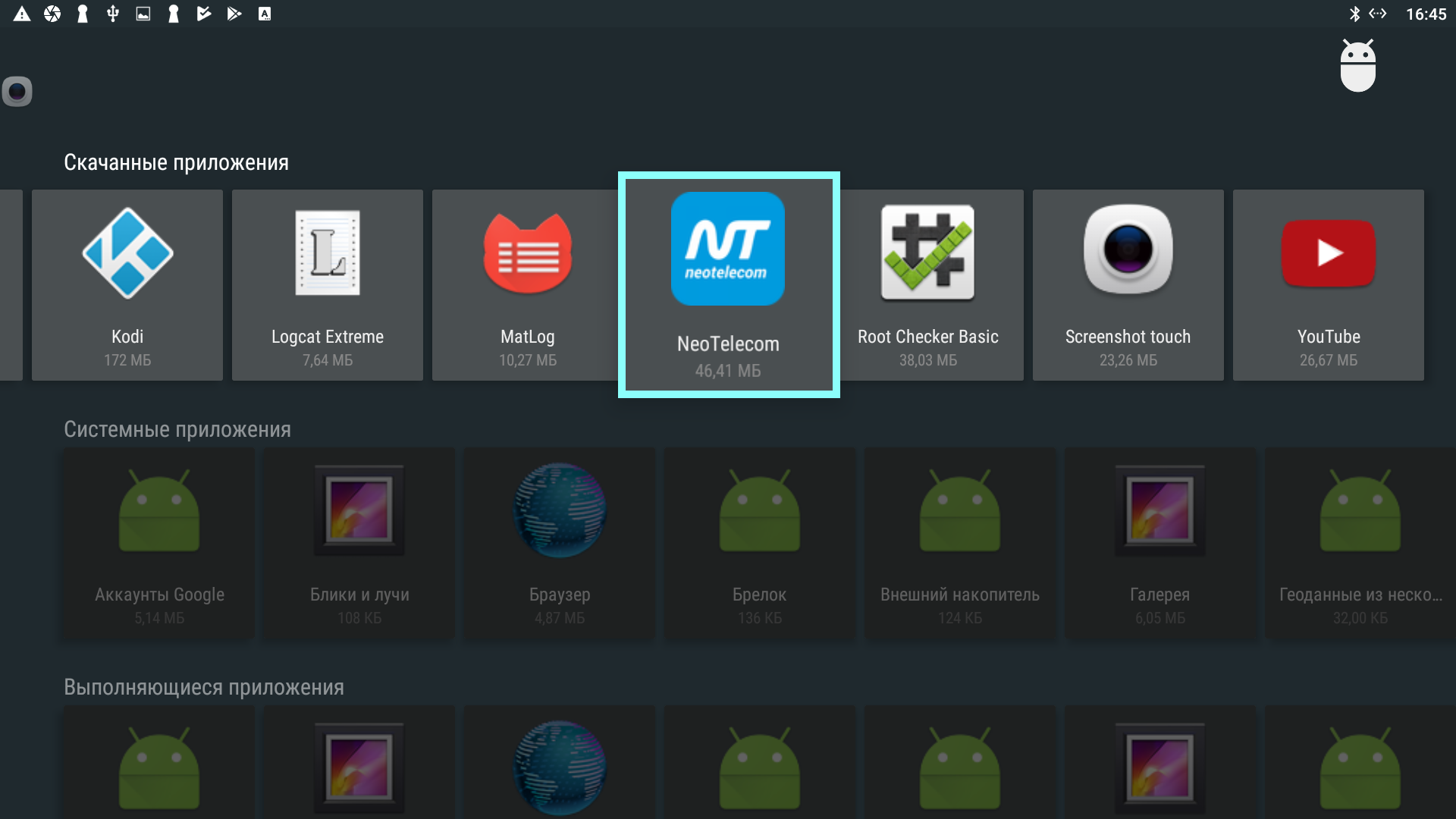1456x819 pixels.
Task: Click the Root Checker Basic label
Action: pyautogui.click(x=928, y=337)
